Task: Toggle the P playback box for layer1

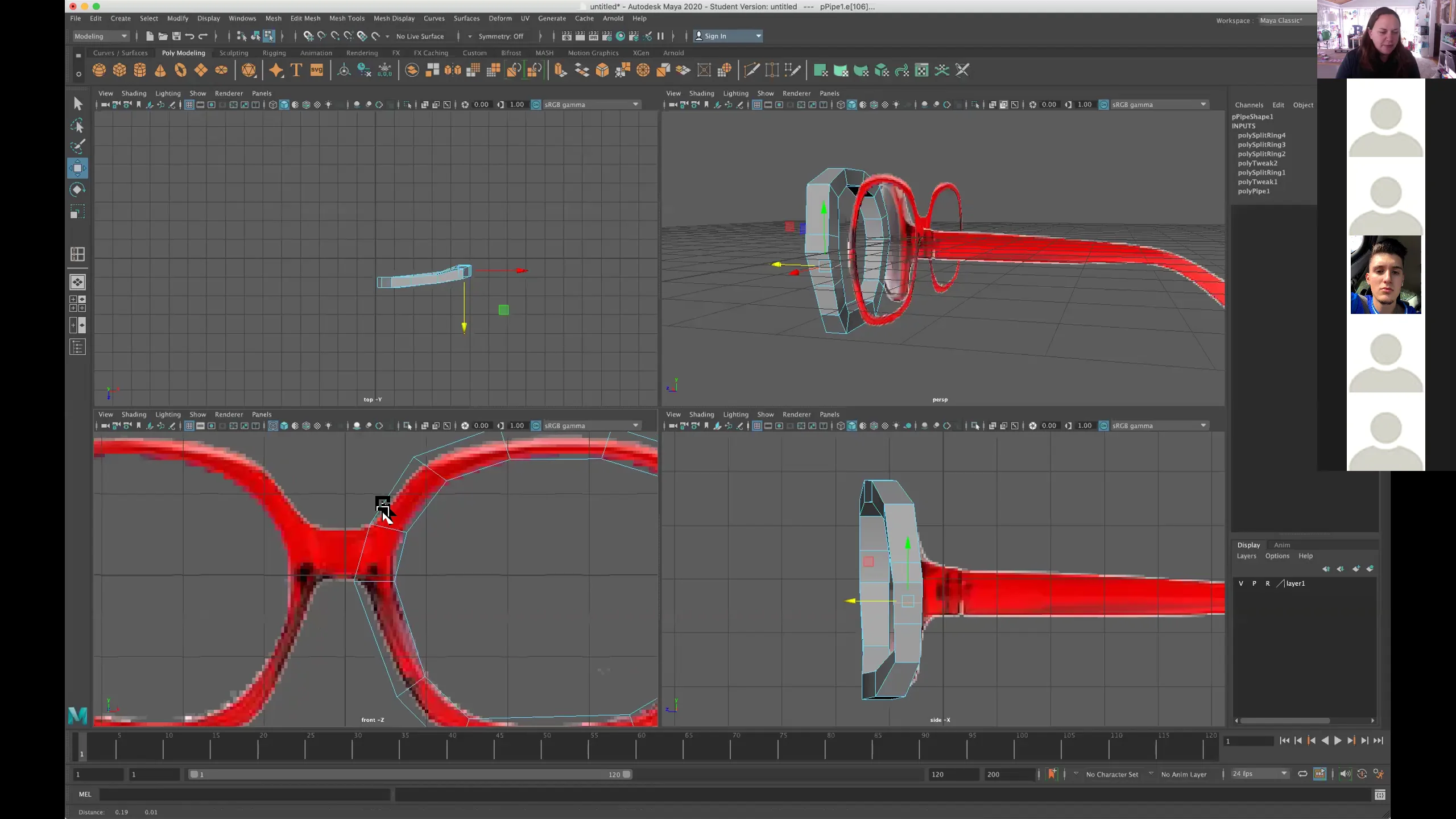Action: 1254,584
